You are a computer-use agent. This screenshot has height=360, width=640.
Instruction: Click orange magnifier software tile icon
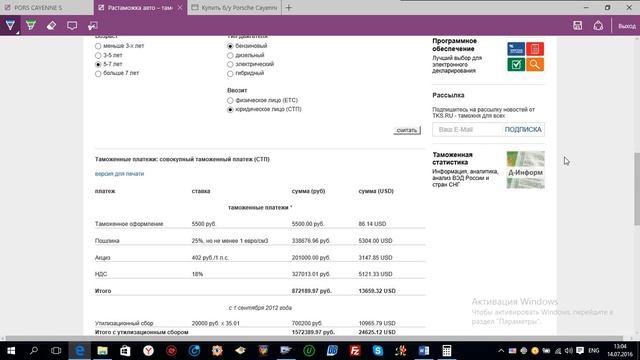click(535, 64)
